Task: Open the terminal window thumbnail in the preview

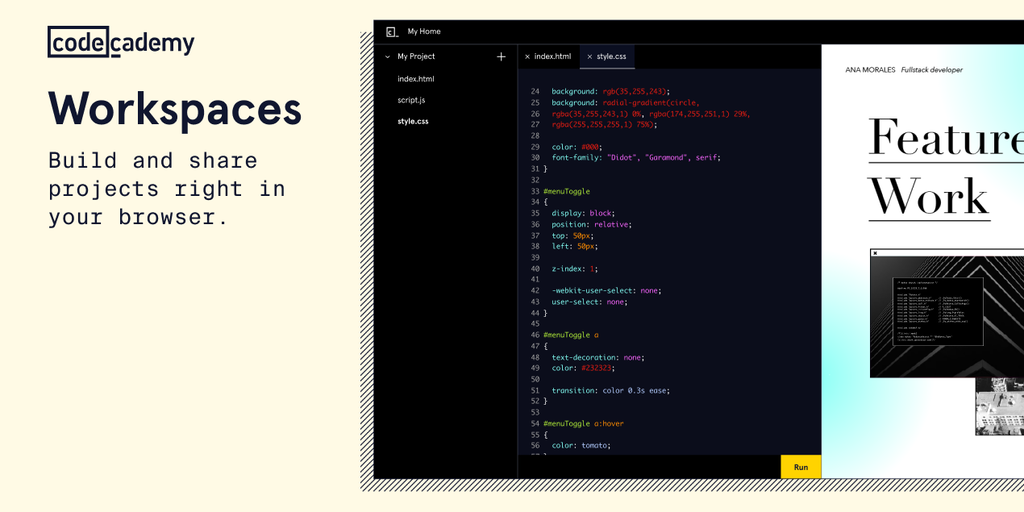Action: click(x=947, y=313)
